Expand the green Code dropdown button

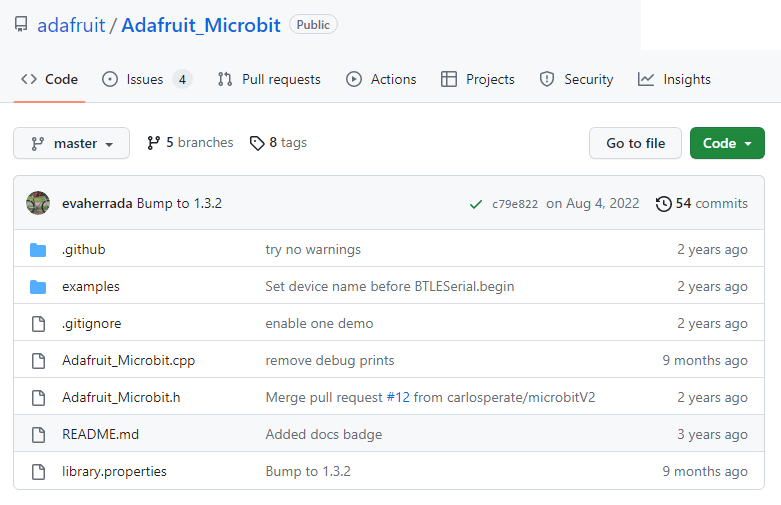click(727, 143)
